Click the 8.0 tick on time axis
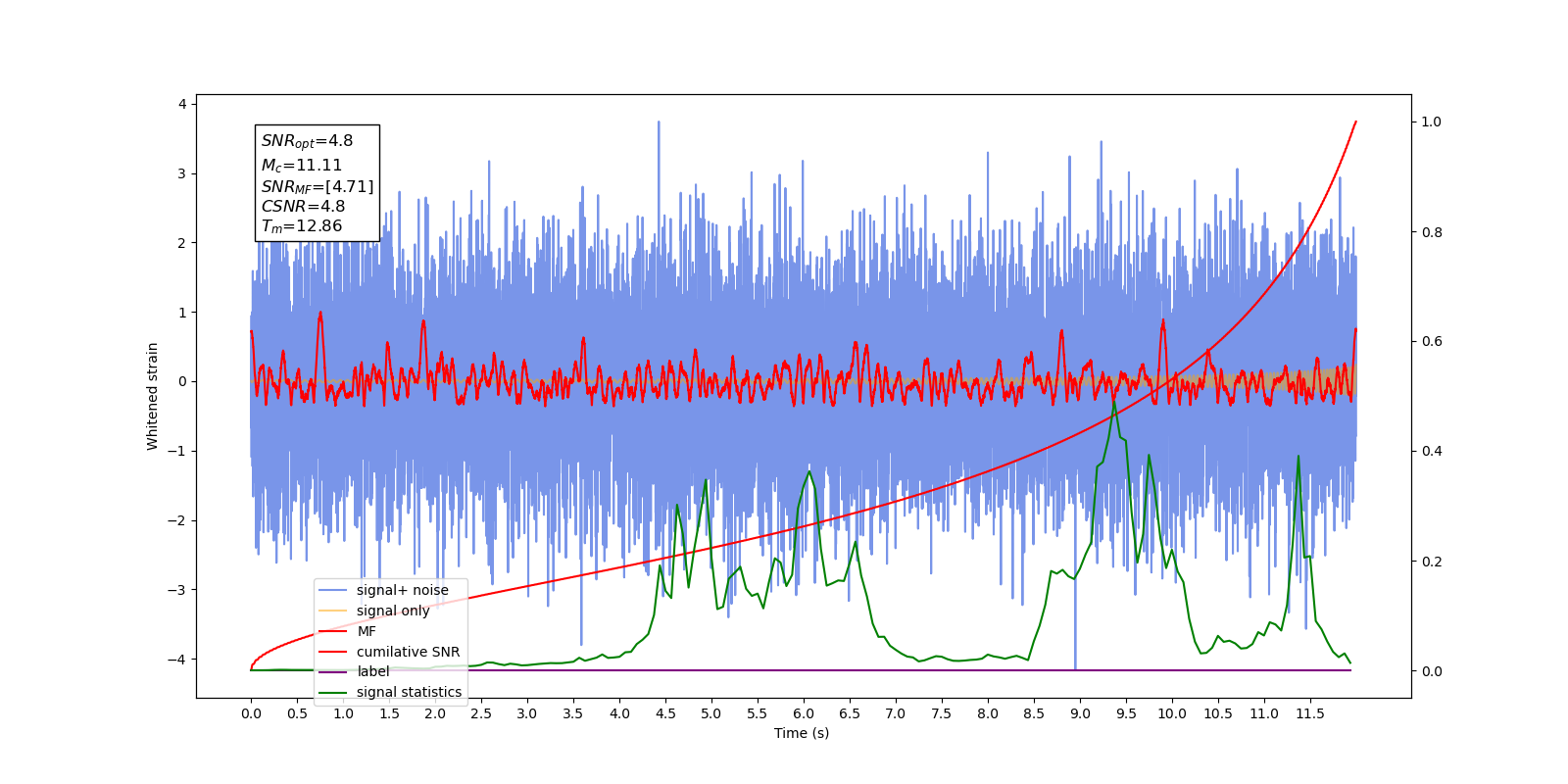 coord(988,713)
